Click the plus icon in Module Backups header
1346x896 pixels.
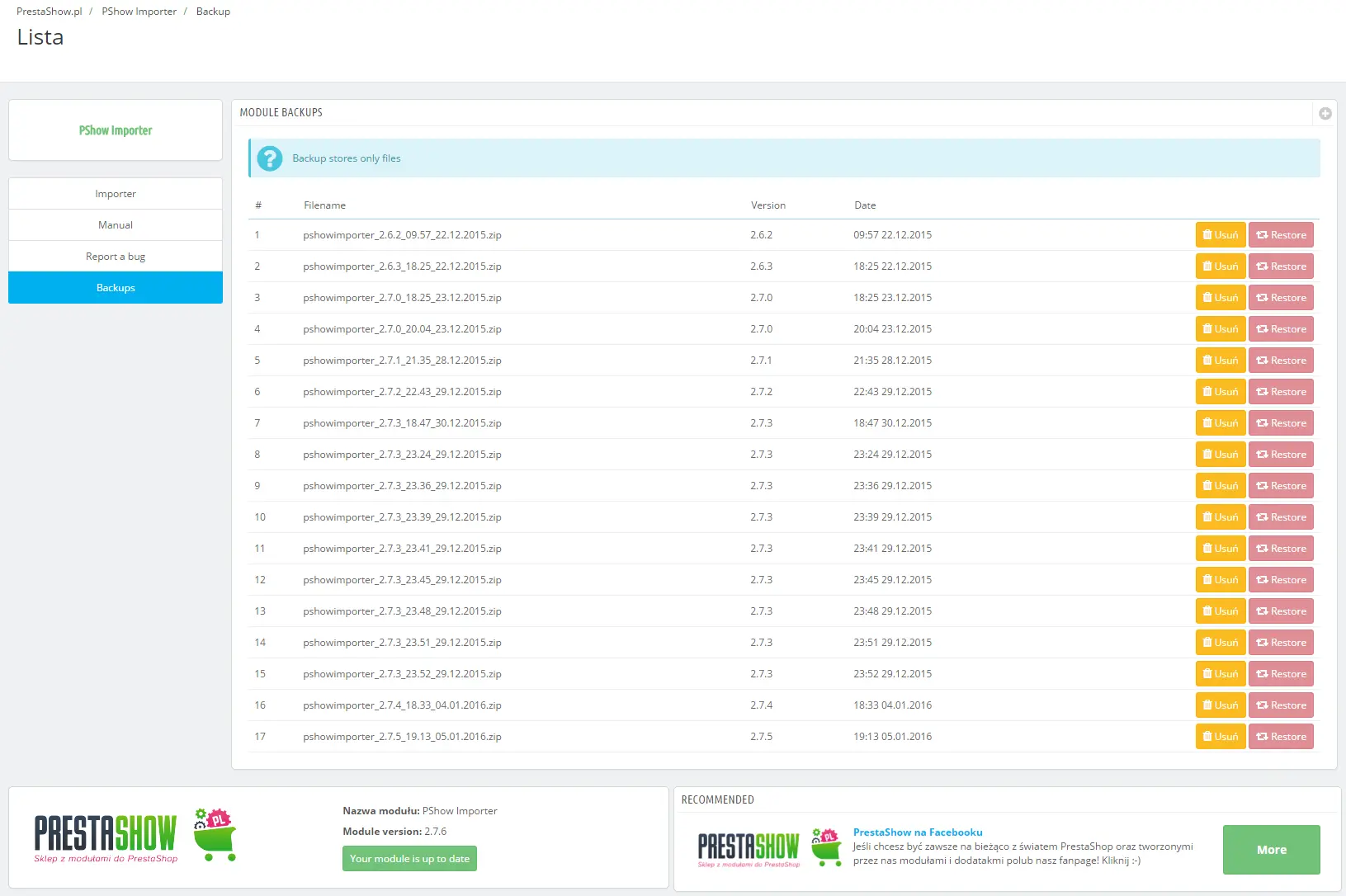pyautogui.click(x=1325, y=114)
